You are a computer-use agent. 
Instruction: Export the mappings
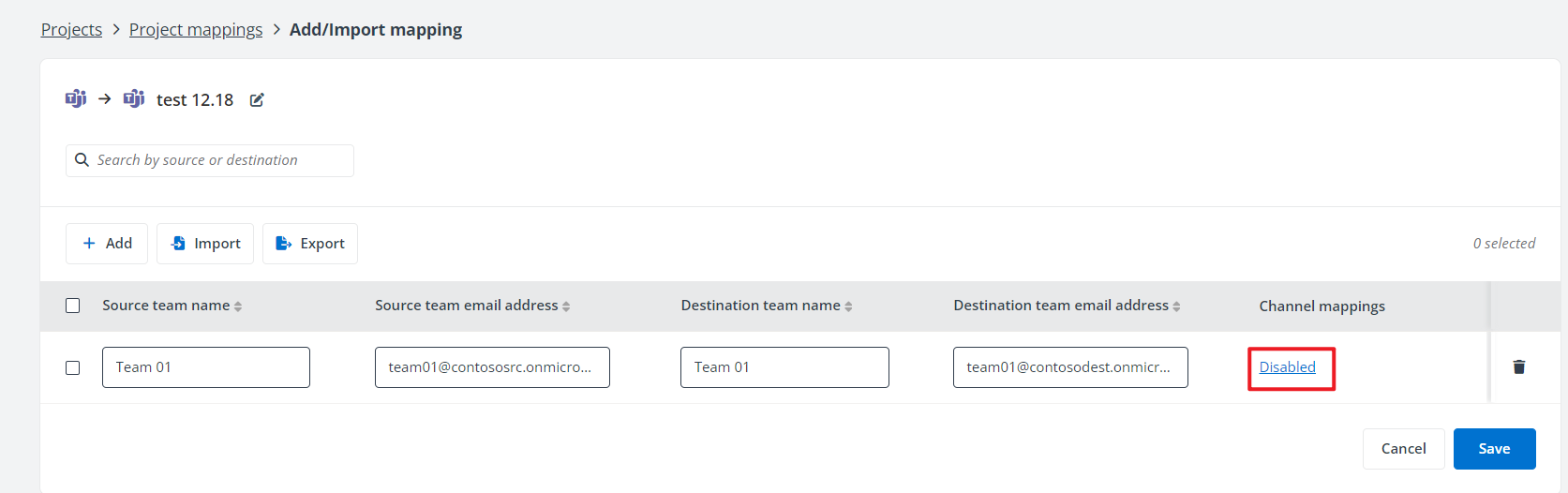click(310, 244)
